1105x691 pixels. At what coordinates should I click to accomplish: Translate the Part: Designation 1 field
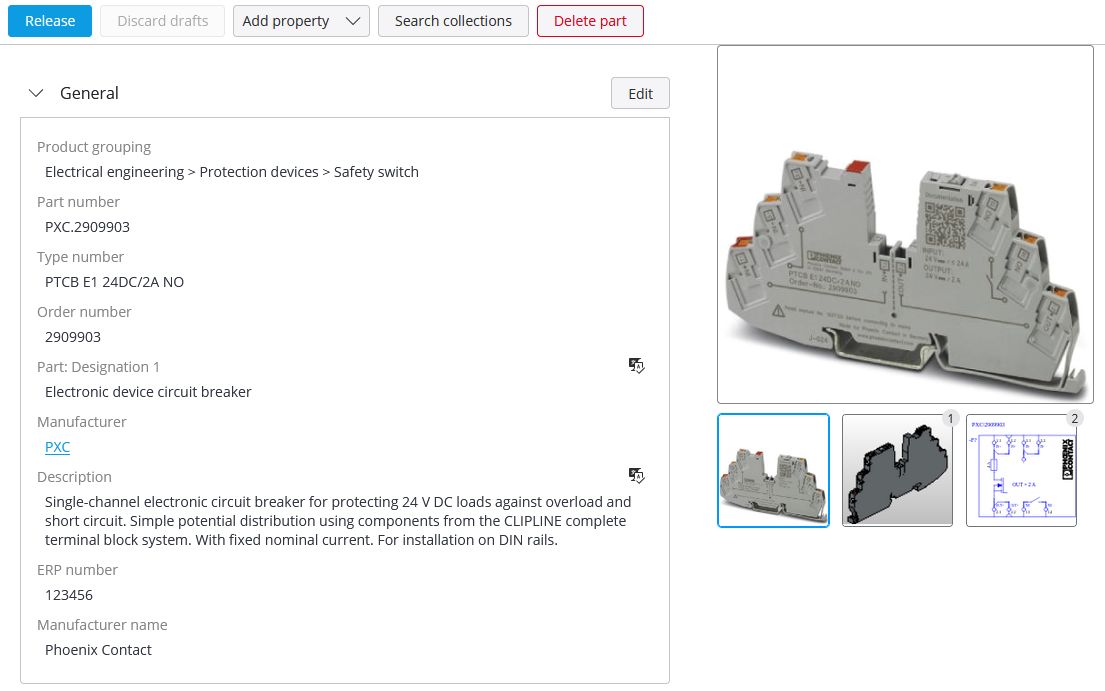636,366
